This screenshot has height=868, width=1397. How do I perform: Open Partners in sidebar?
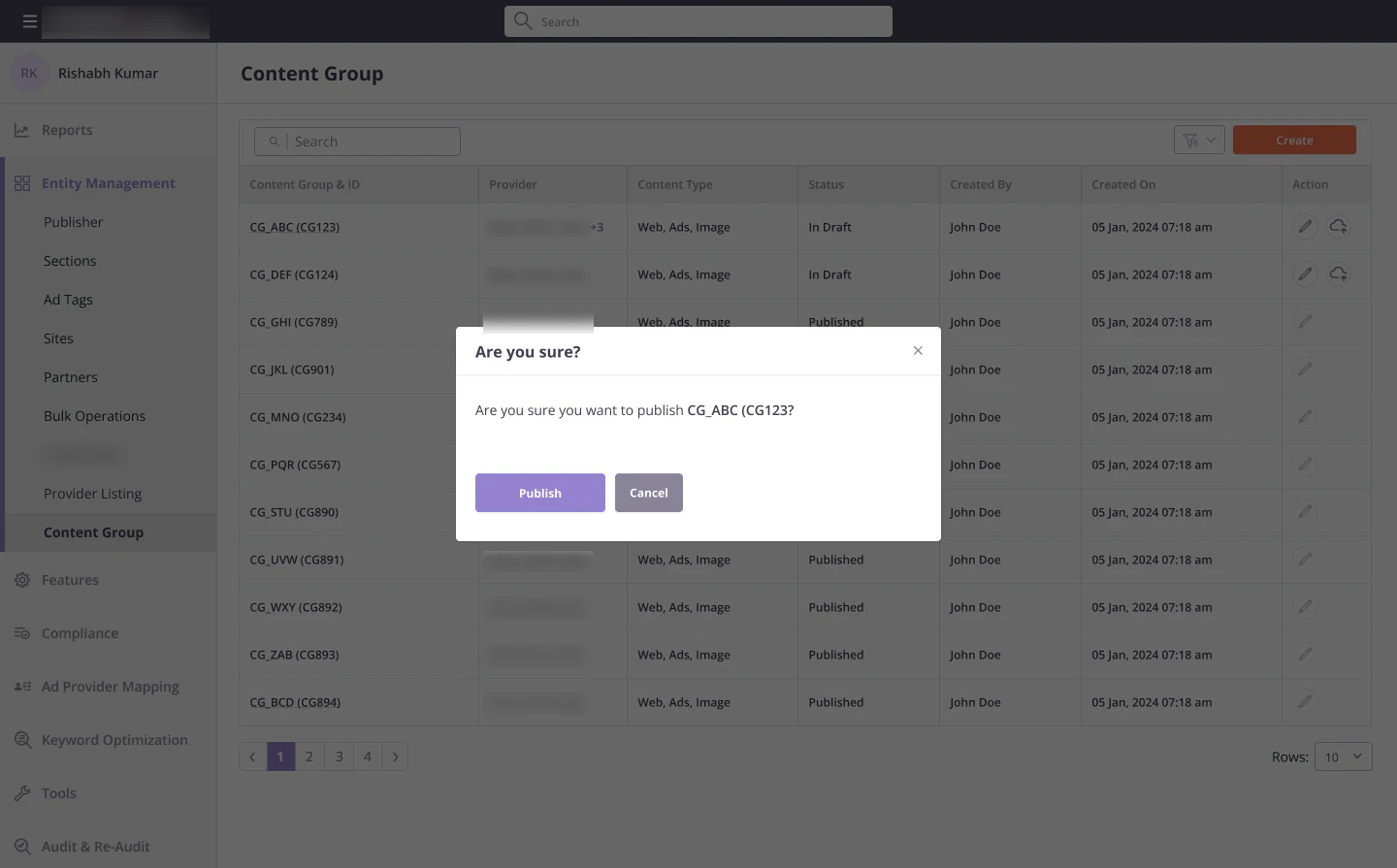click(x=71, y=377)
